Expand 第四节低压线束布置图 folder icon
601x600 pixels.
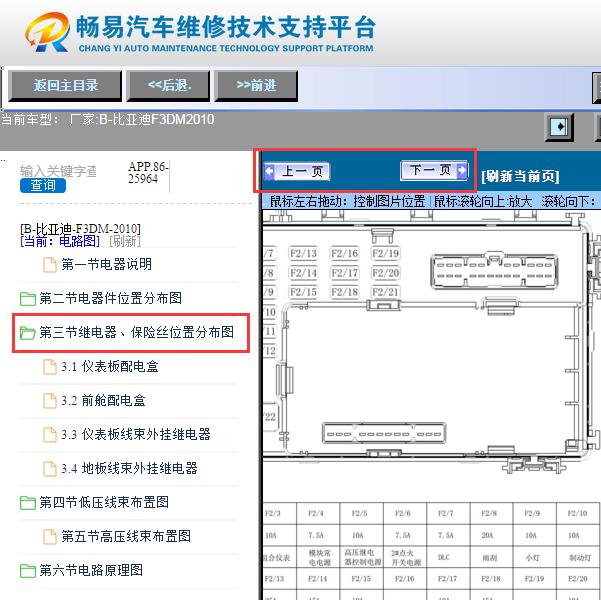(28, 503)
